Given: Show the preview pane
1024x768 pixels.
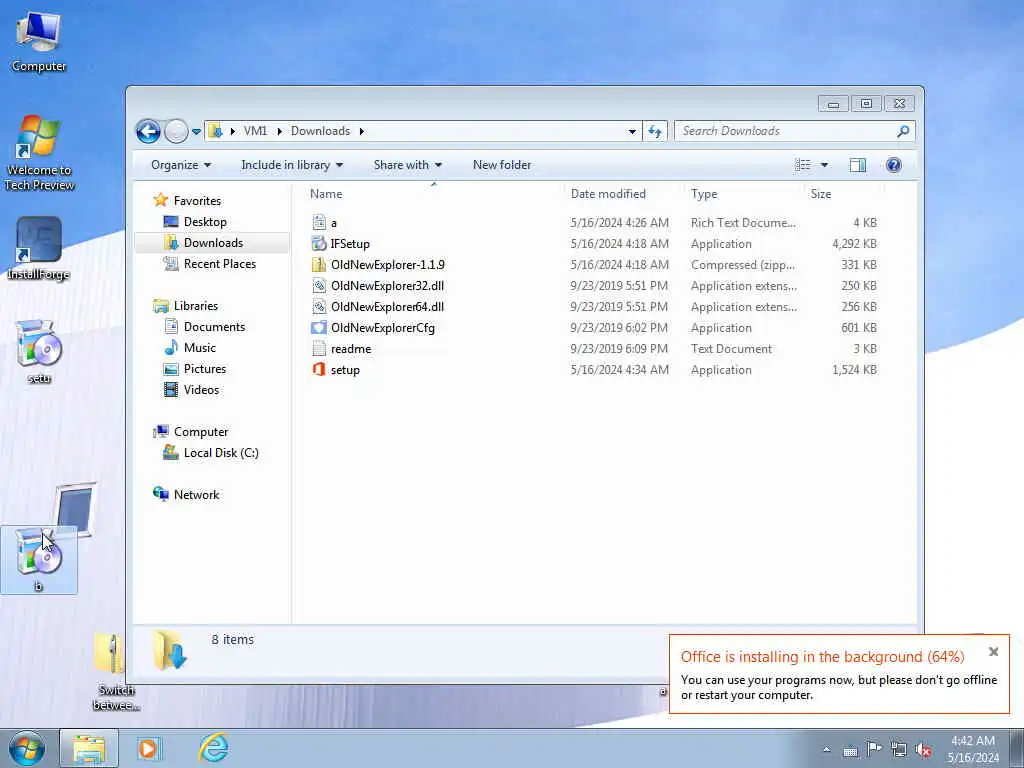Looking at the screenshot, I should coord(857,165).
